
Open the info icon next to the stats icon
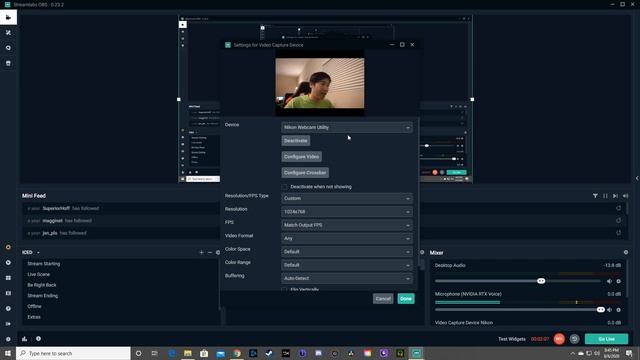click(x=38, y=339)
